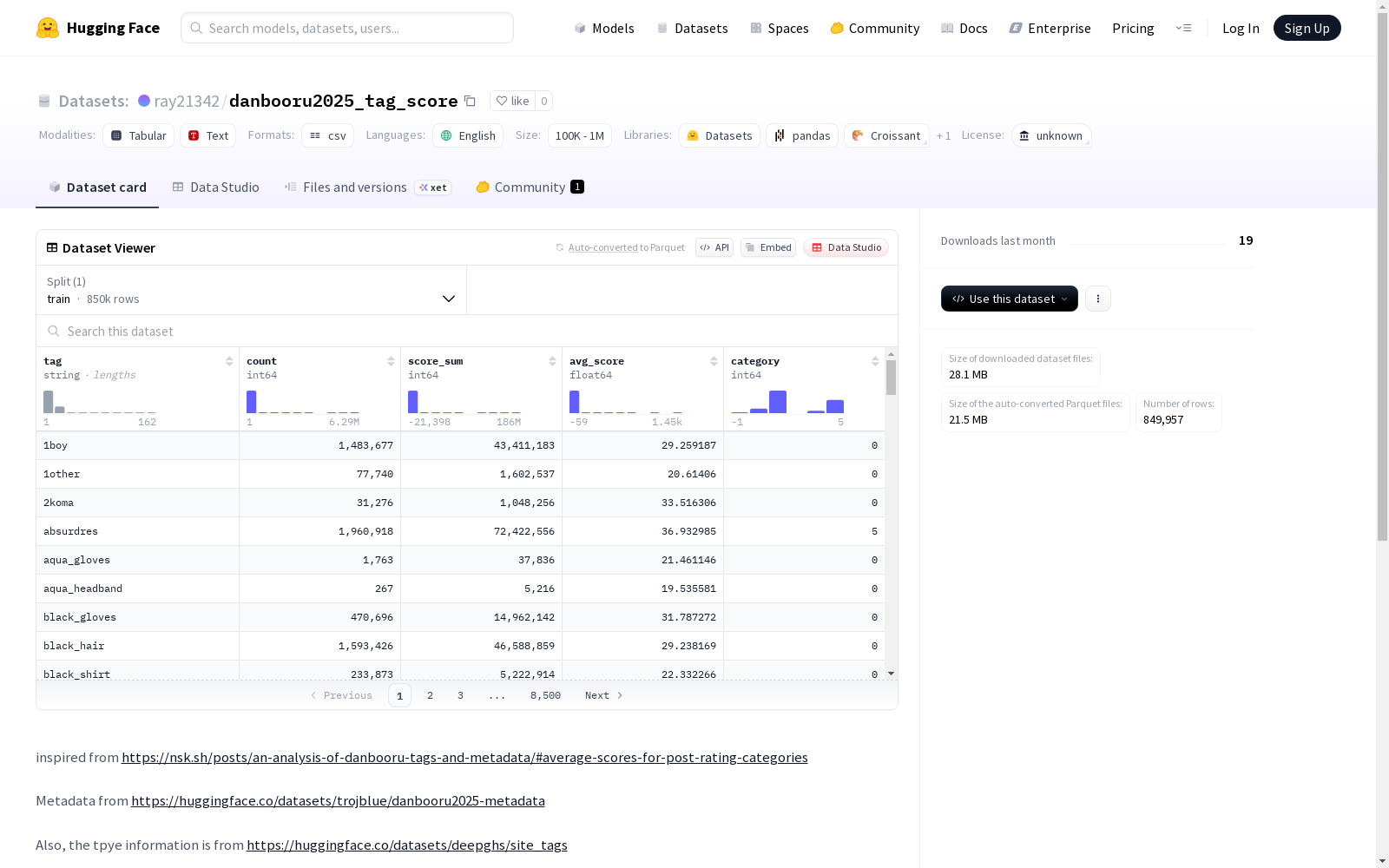Click ray21342 user avatar link
The width and height of the screenshot is (1389, 868).
(x=144, y=101)
